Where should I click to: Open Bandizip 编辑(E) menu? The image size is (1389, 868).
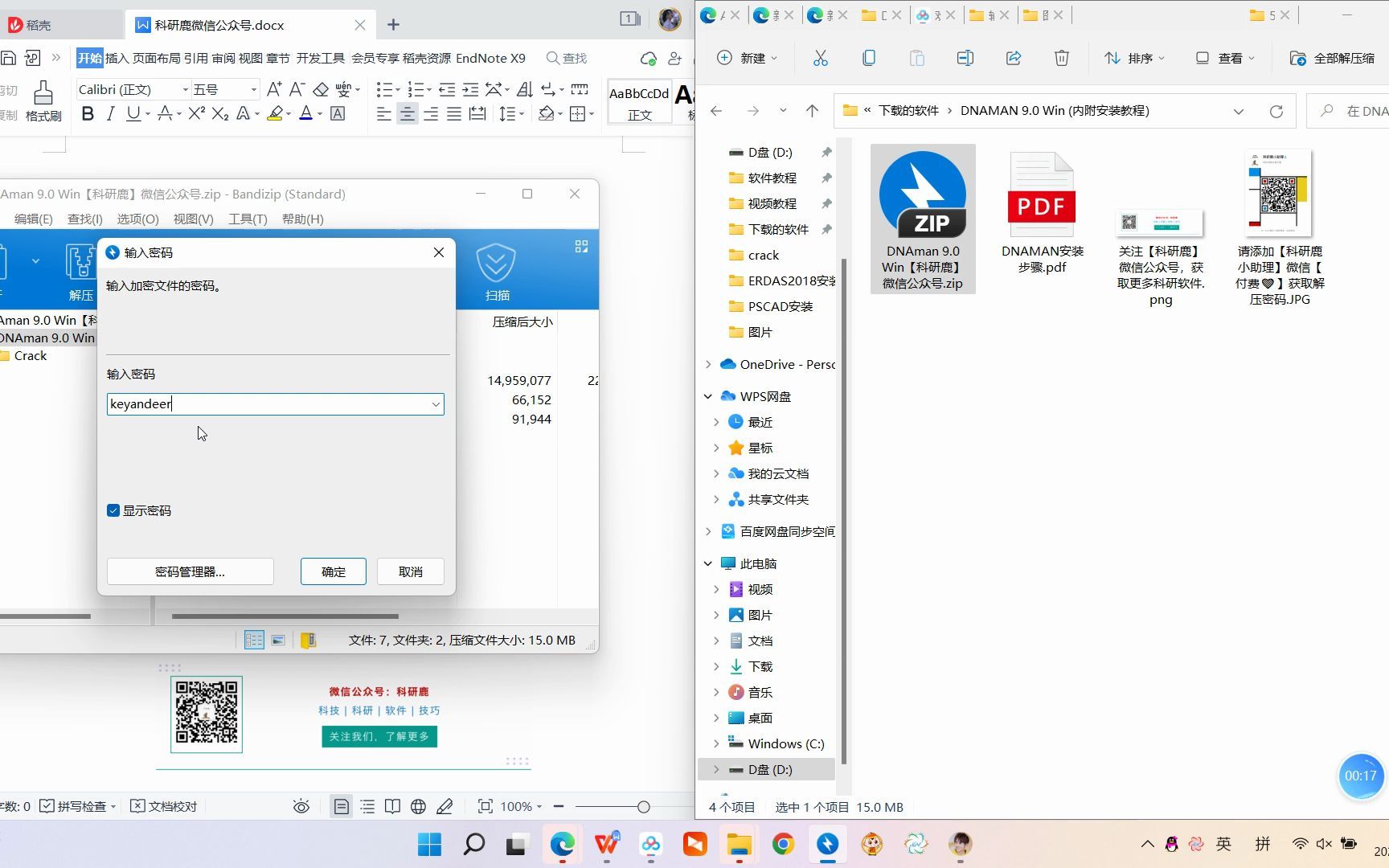coord(33,219)
